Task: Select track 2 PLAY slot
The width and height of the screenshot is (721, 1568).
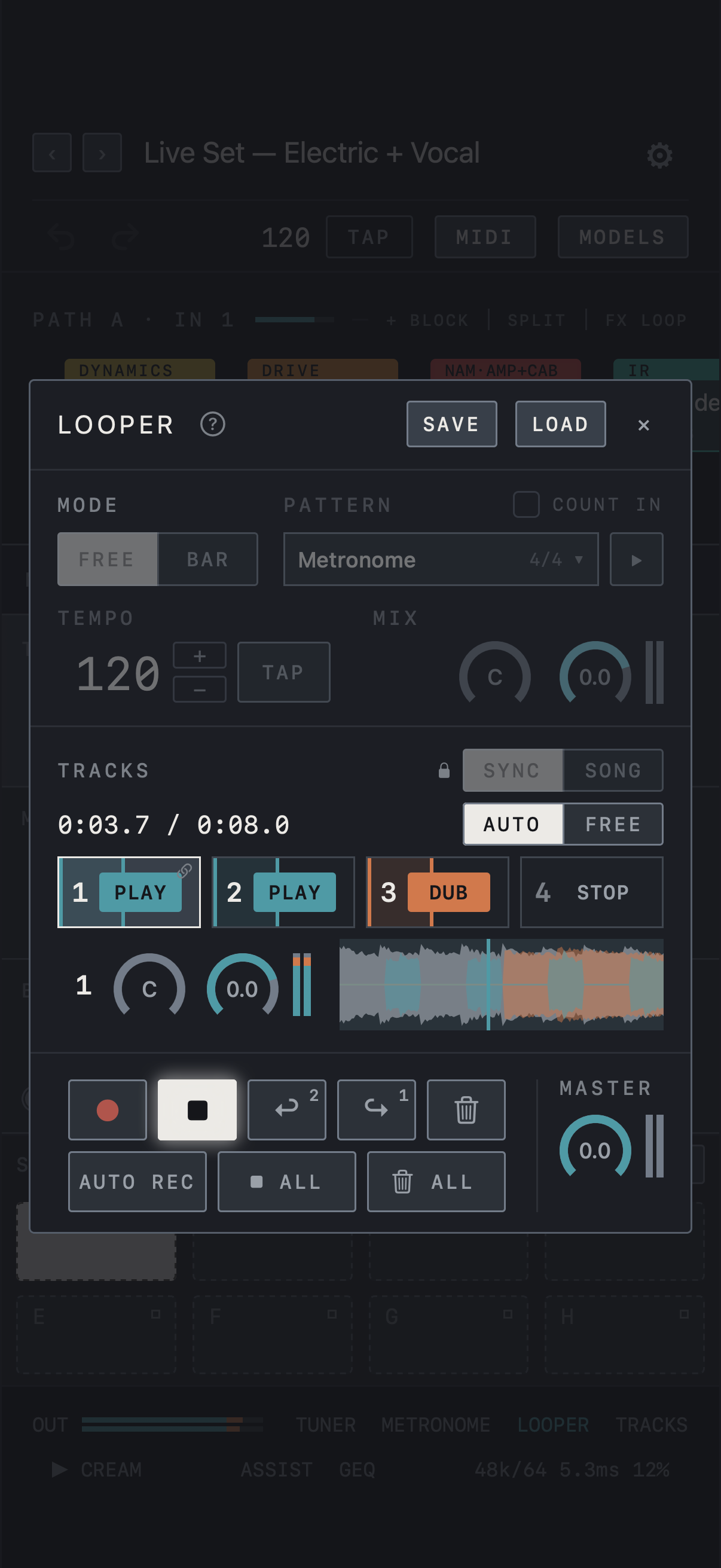Action: (283, 892)
